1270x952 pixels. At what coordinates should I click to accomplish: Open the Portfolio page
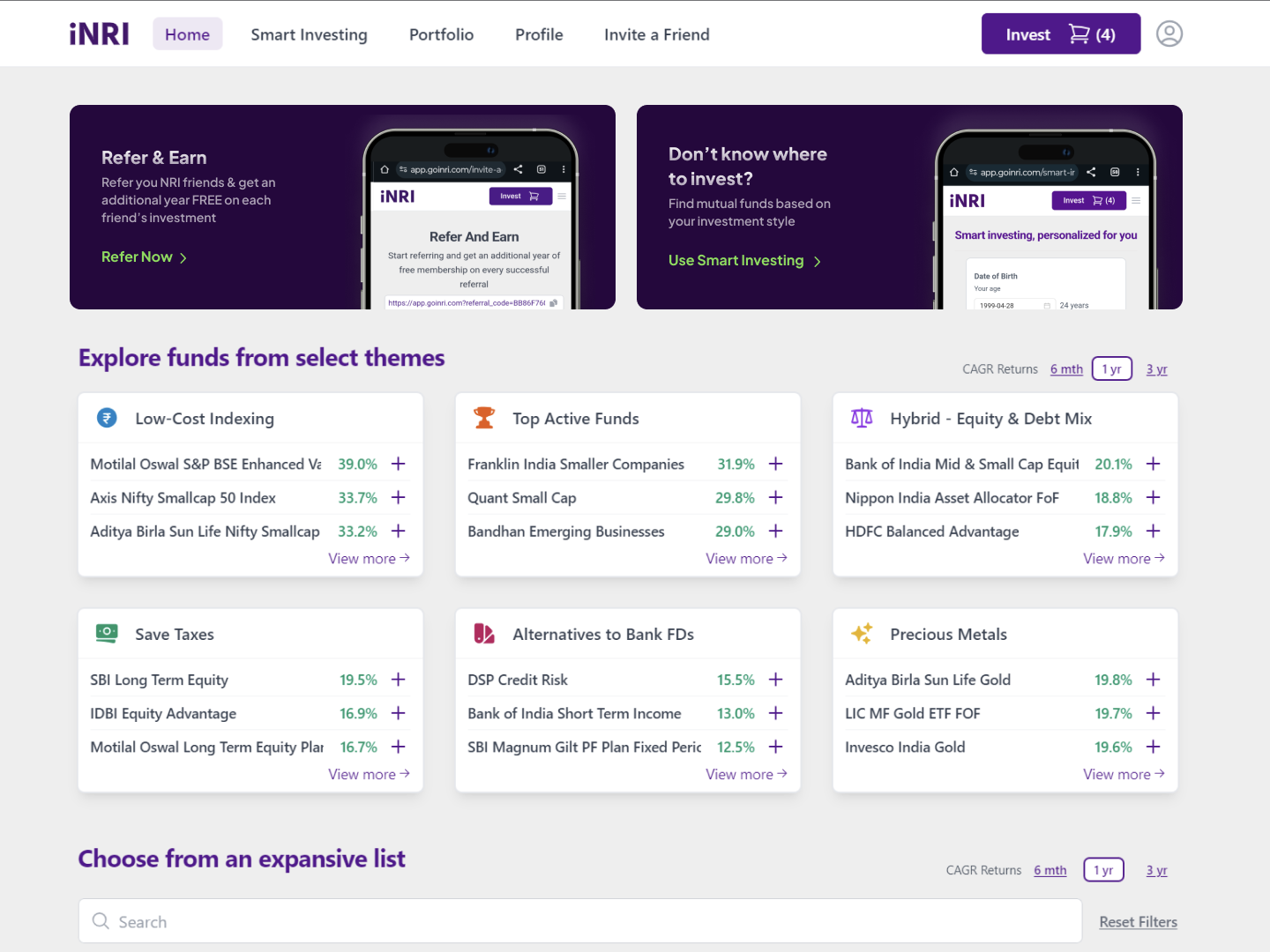coord(441,34)
